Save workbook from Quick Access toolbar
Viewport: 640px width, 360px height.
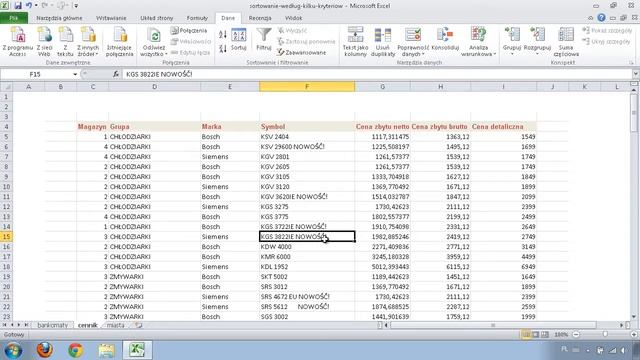(x=18, y=6)
